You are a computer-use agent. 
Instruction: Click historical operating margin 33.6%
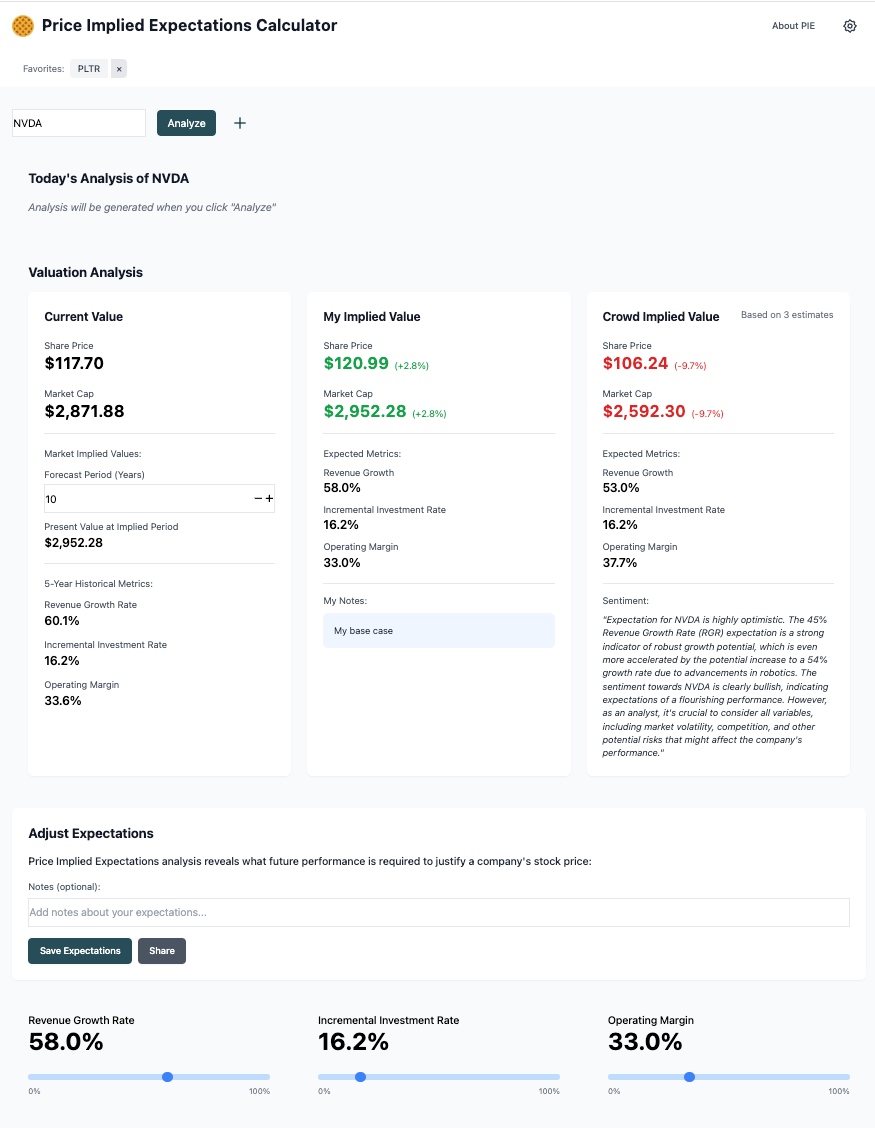point(63,701)
